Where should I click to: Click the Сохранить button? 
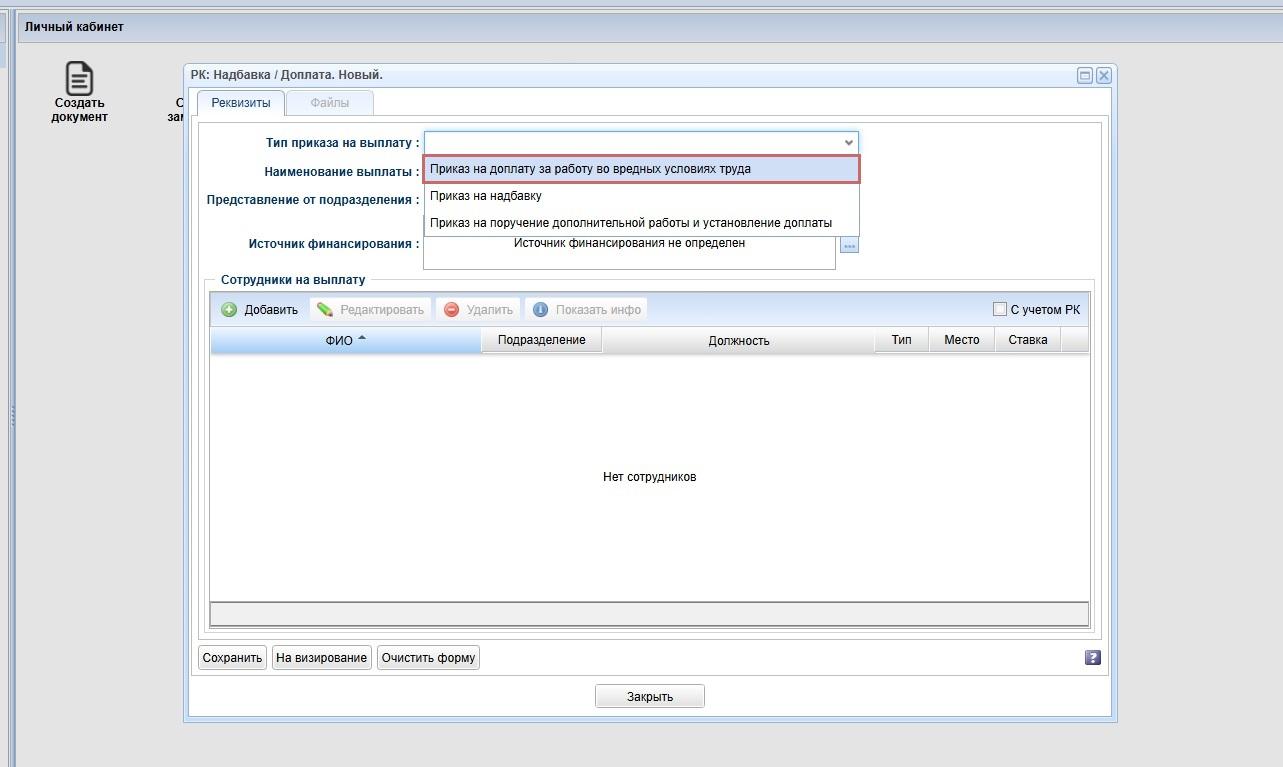click(232, 657)
